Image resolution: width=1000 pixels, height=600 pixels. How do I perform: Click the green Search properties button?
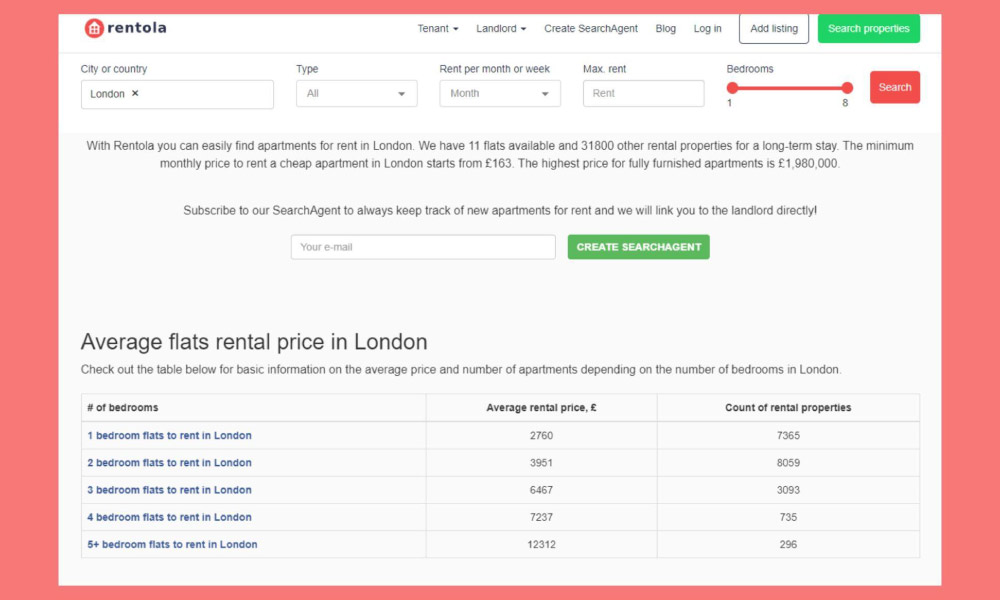[x=868, y=28]
